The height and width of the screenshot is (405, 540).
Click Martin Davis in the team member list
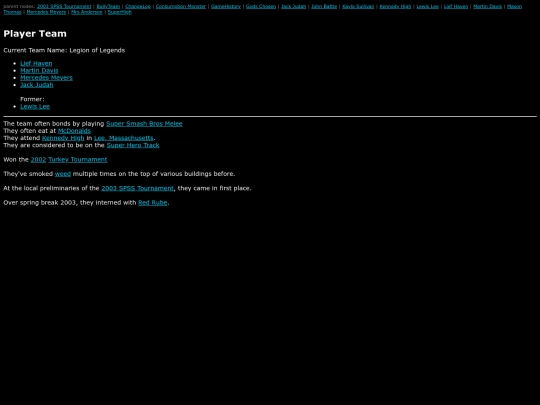point(39,71)
